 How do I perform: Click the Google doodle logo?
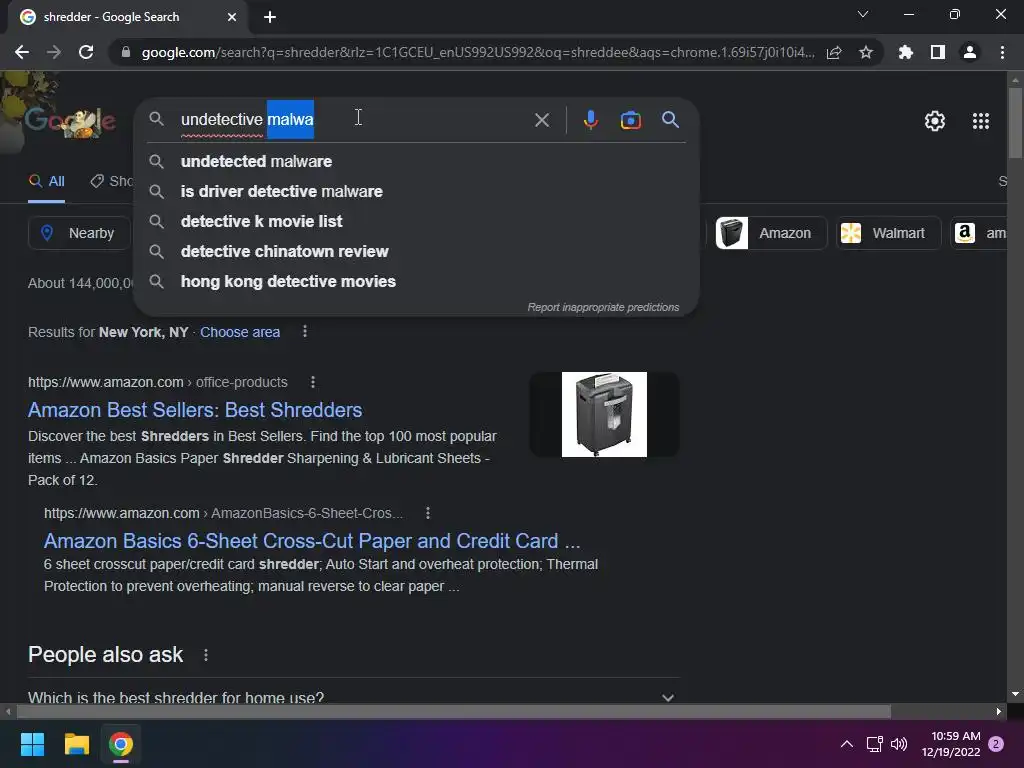[71, 121]
